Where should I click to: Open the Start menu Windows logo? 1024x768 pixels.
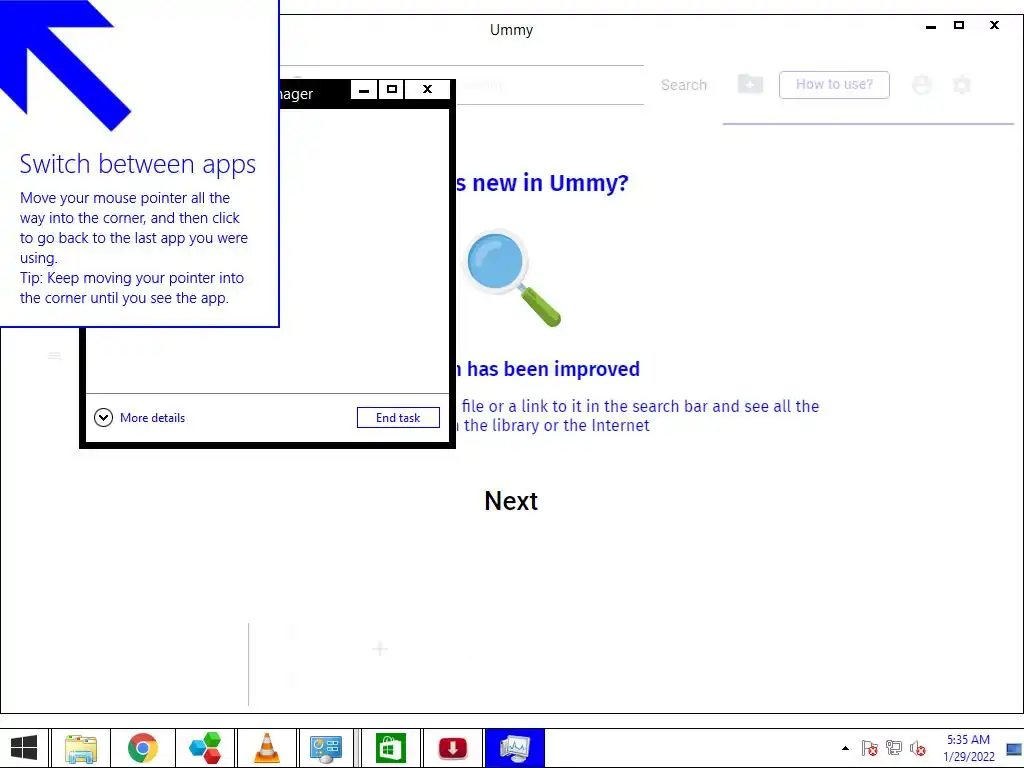click(24, 748)
